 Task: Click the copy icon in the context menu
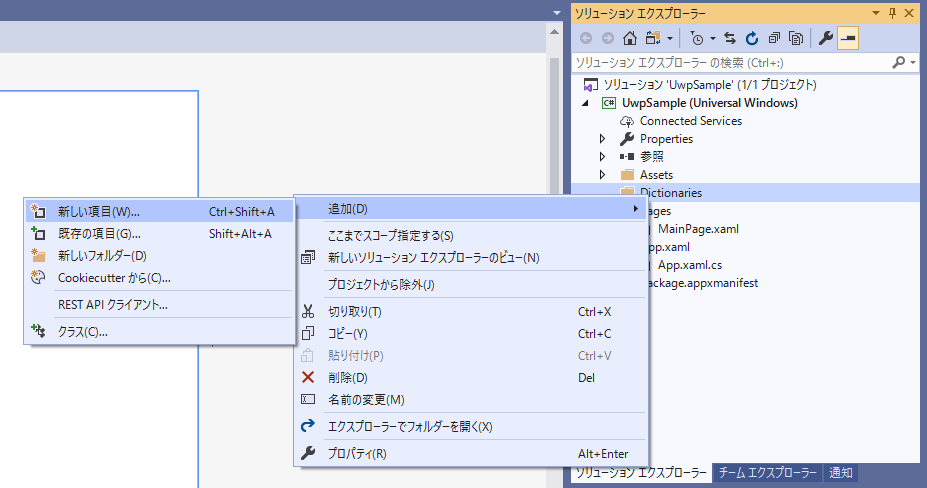pos(308,334)
